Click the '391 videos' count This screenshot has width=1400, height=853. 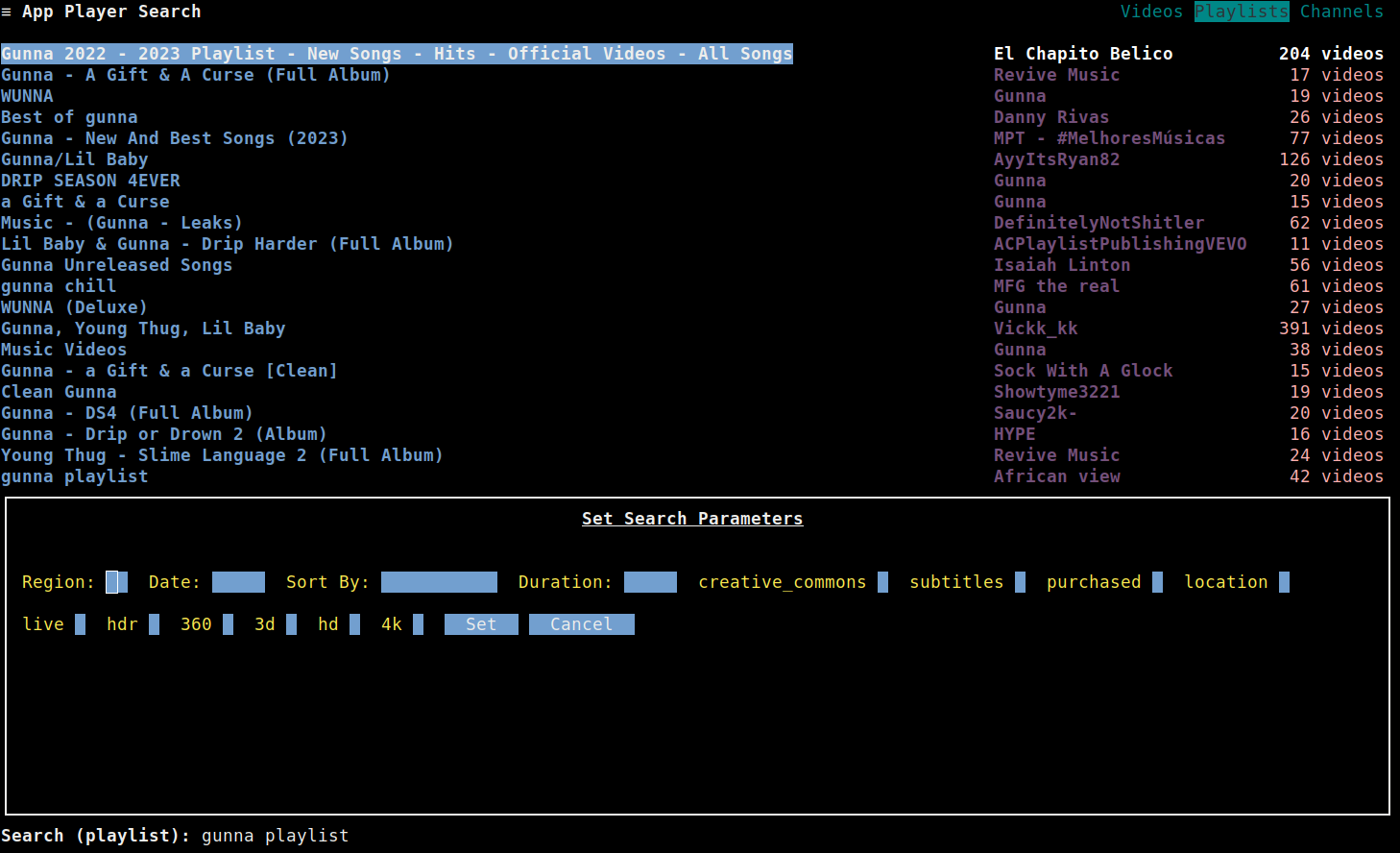coord(1332,329)
